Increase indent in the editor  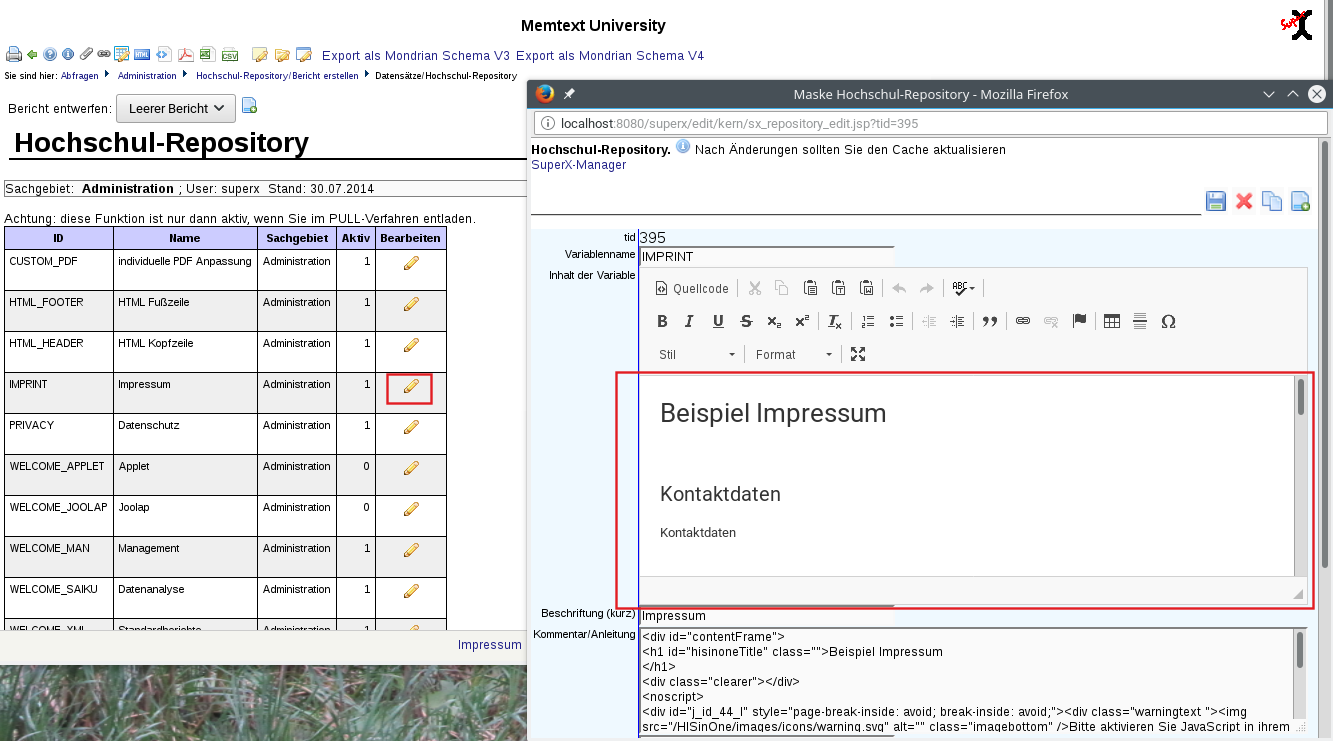(957, 321)
